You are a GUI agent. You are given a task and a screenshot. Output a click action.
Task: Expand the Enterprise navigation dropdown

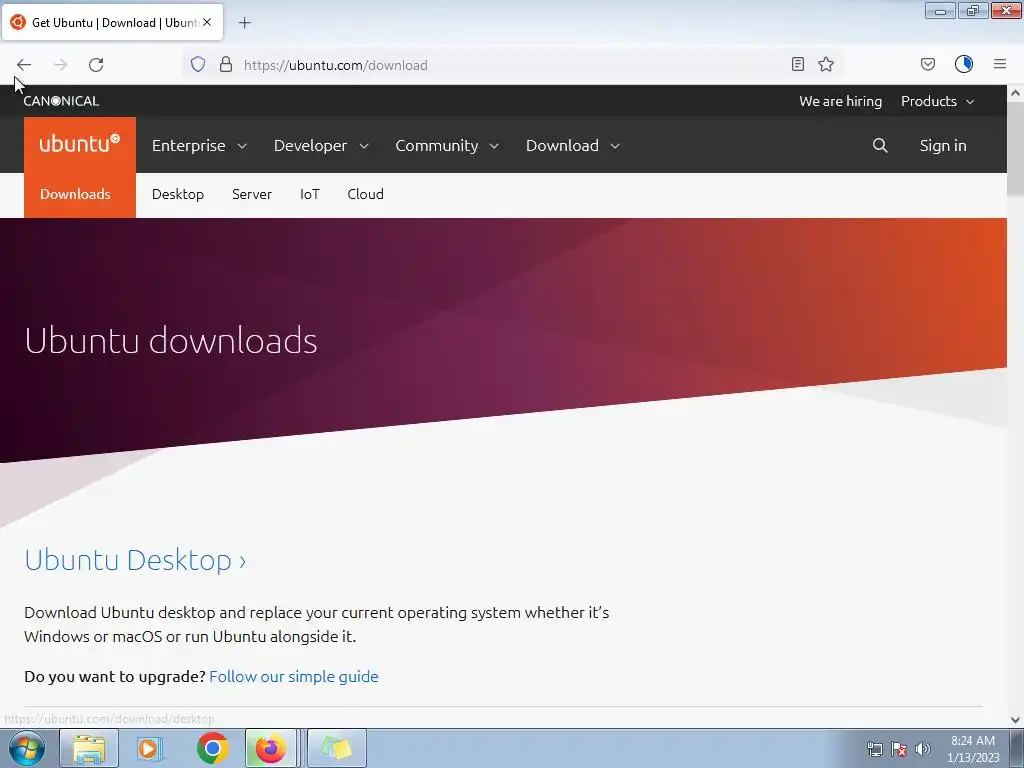coord(199,146)
